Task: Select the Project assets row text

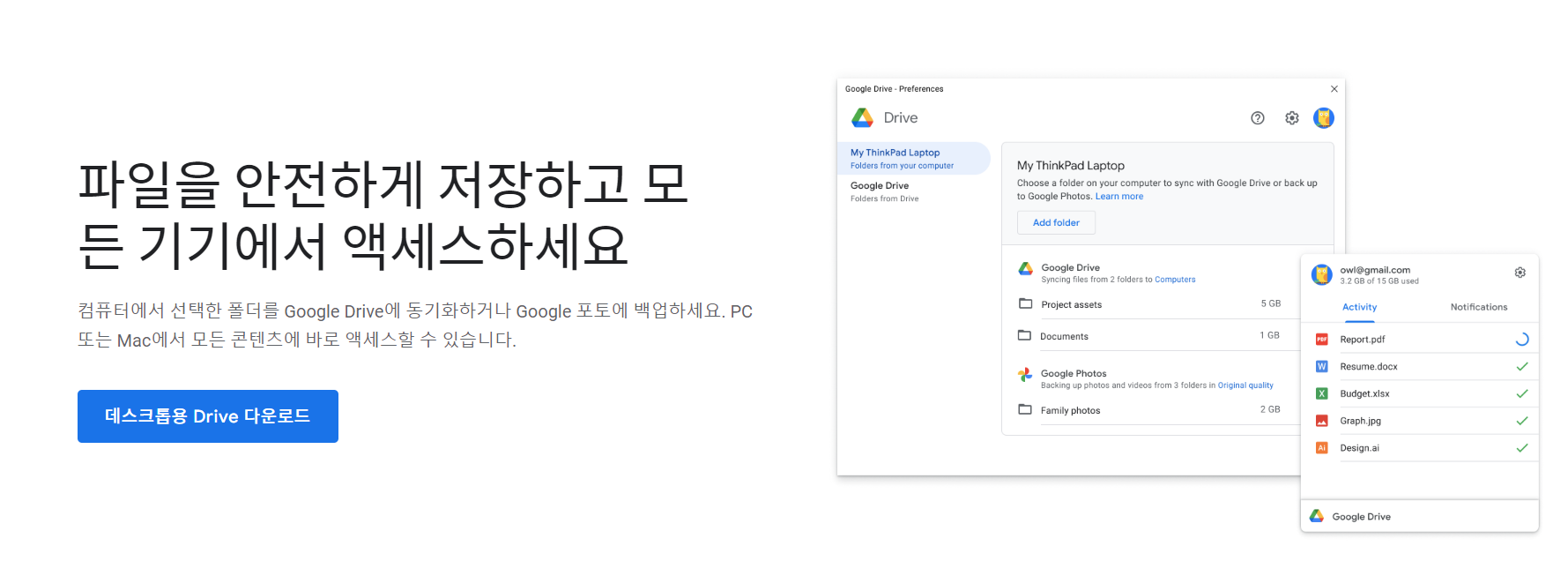Action: click(1071, 305)
